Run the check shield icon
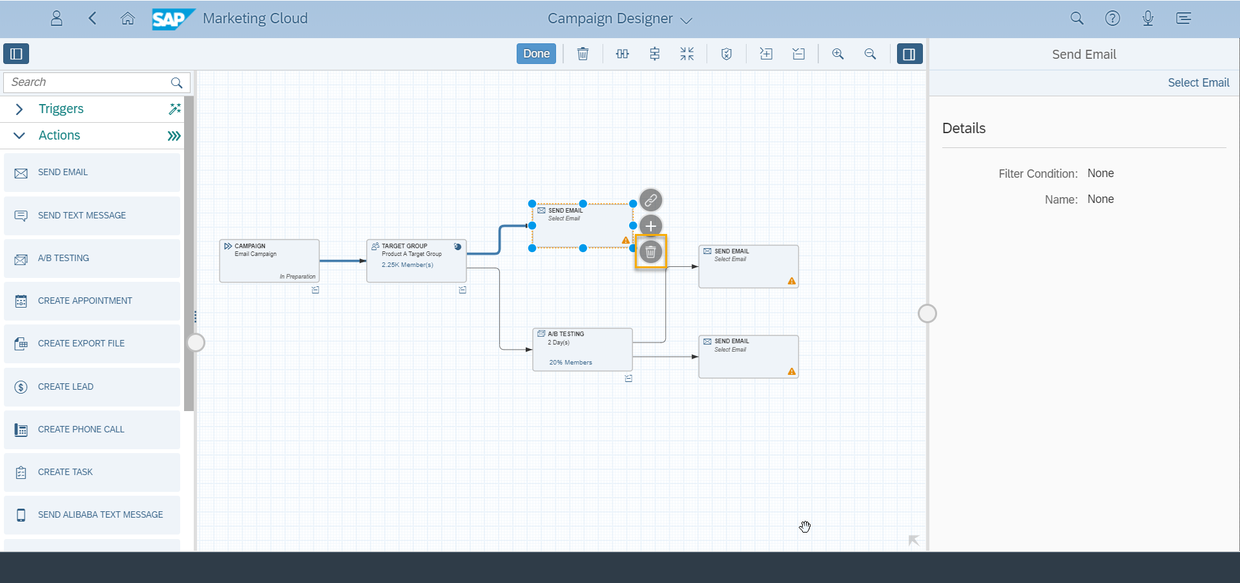This screenshot has height=583, width=1240. pos(727,54)
